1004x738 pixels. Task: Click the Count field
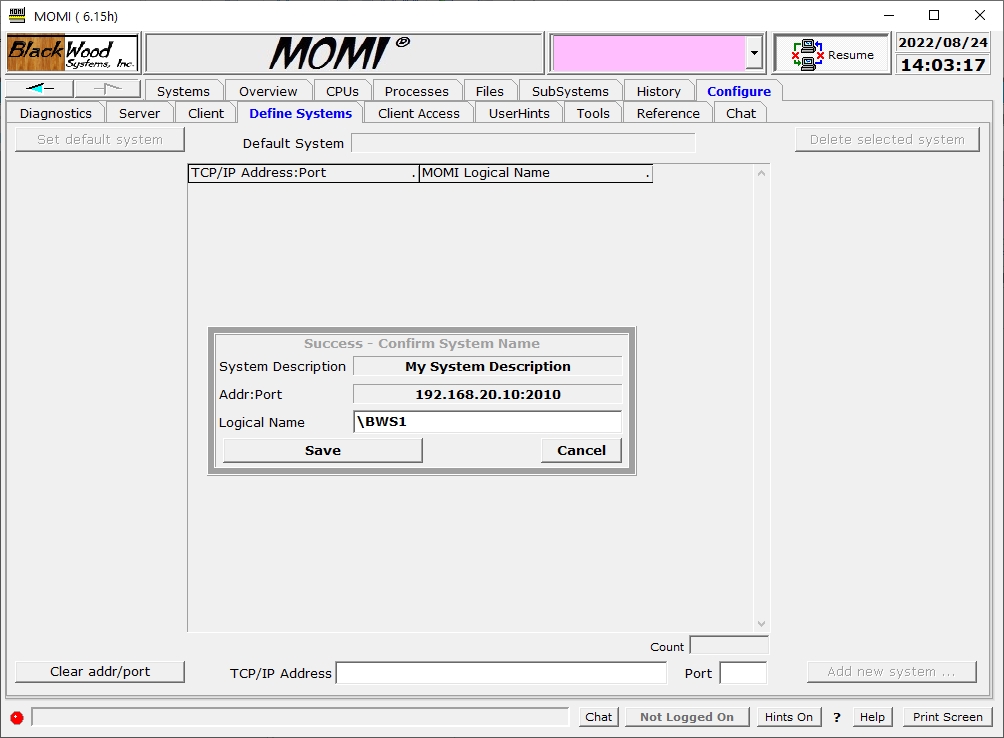point(729,645)
